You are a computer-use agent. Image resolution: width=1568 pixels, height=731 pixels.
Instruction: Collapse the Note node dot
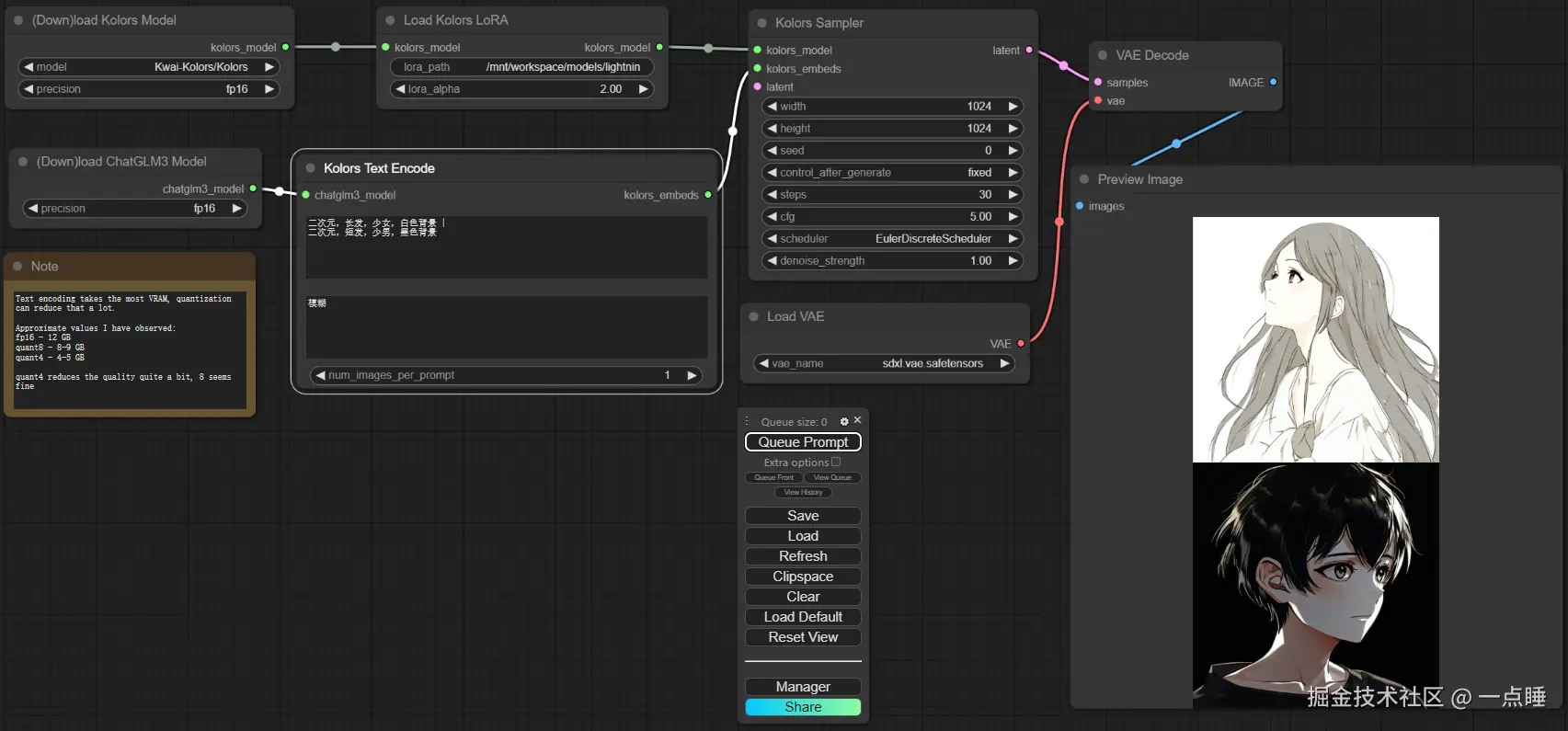click(x=17, y=267)
